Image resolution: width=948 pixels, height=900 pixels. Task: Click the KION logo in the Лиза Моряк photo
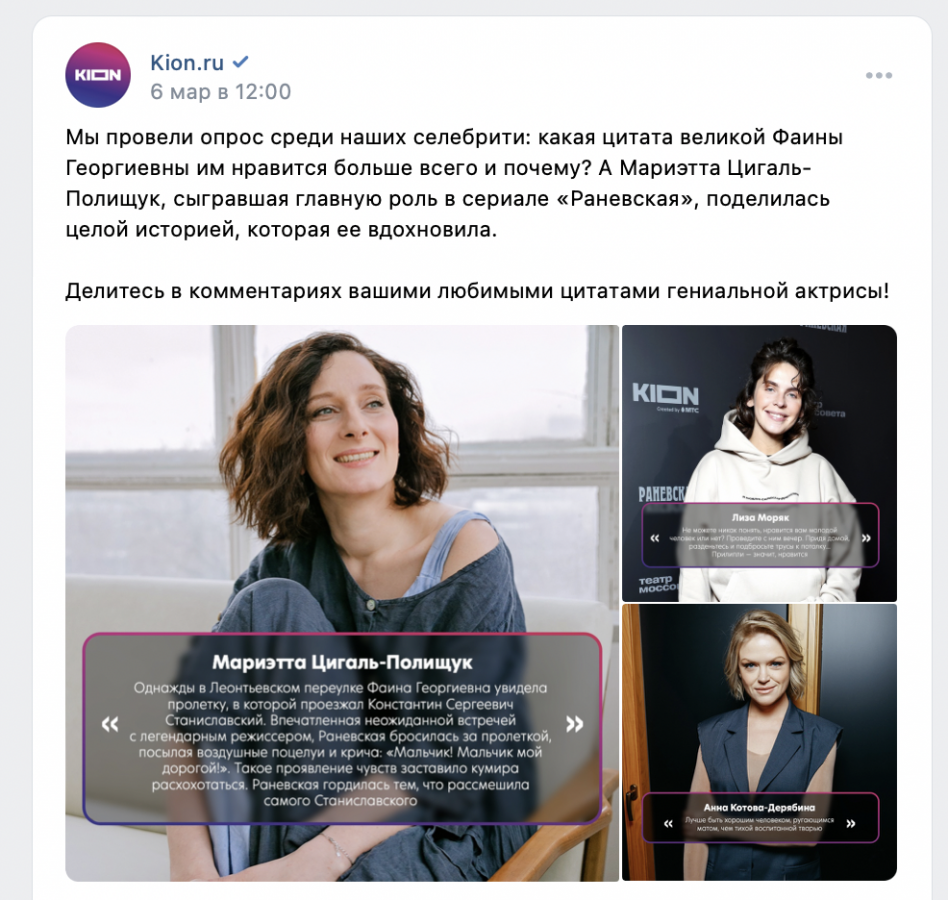pyautogui.click(x=665, y=396)
